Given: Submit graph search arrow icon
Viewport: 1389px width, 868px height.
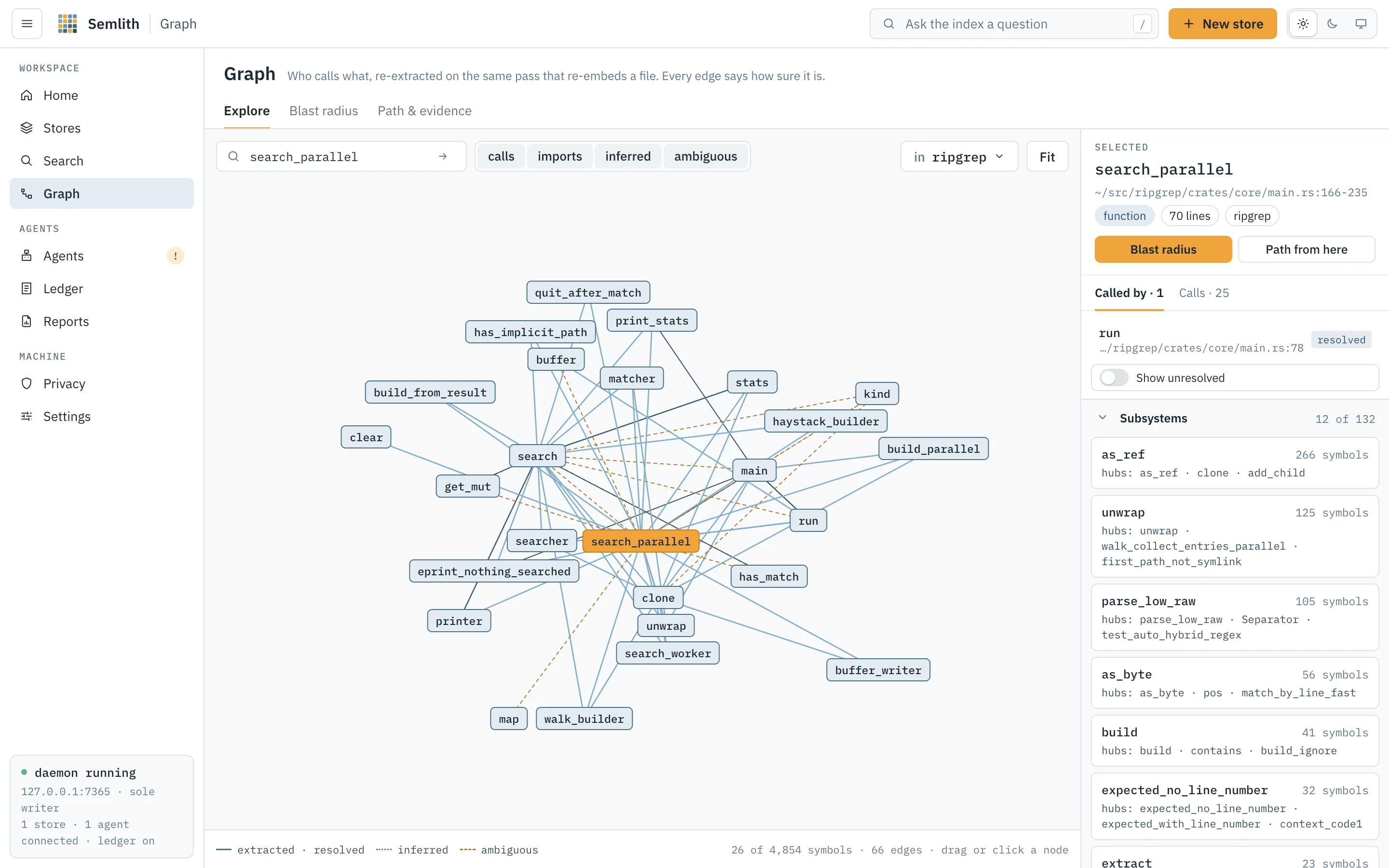Looking at the screenshot, I should [443, 156].
